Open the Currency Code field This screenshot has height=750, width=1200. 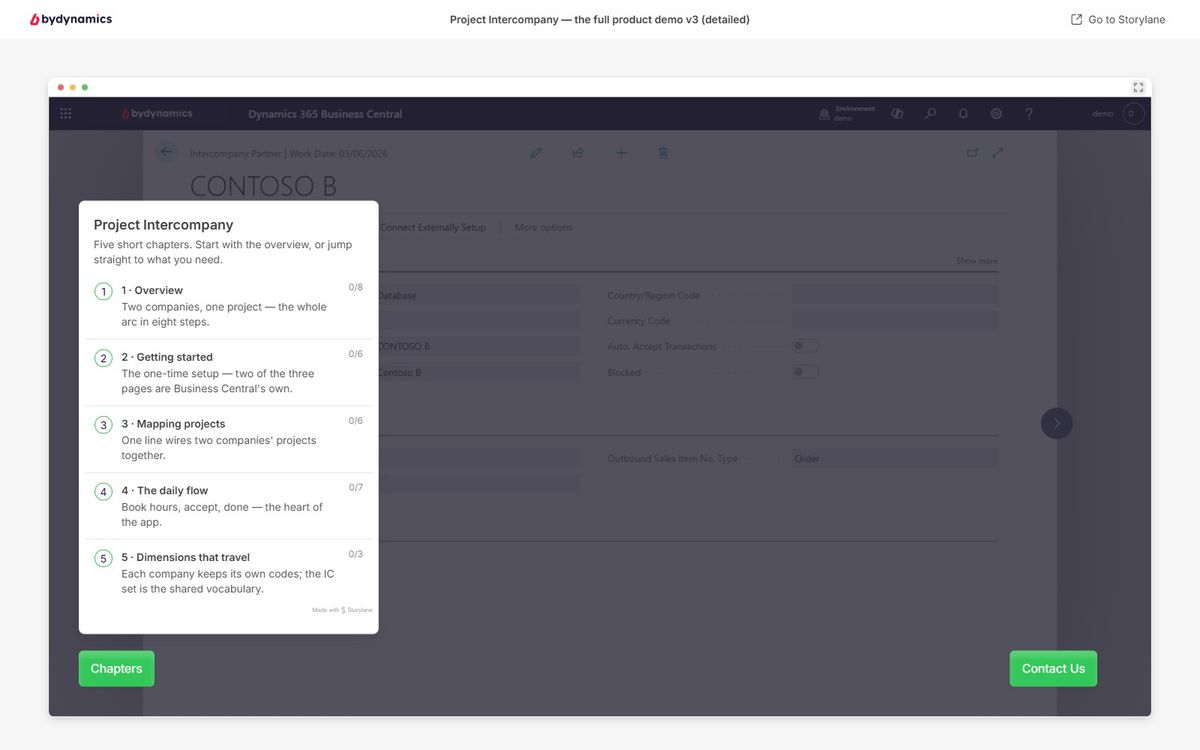pyautogui.click(x=895, y=321)
